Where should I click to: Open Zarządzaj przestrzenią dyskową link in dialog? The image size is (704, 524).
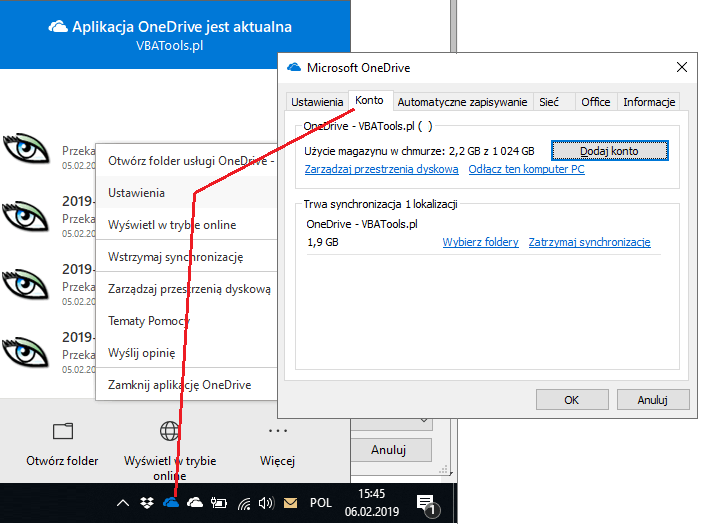381,169
